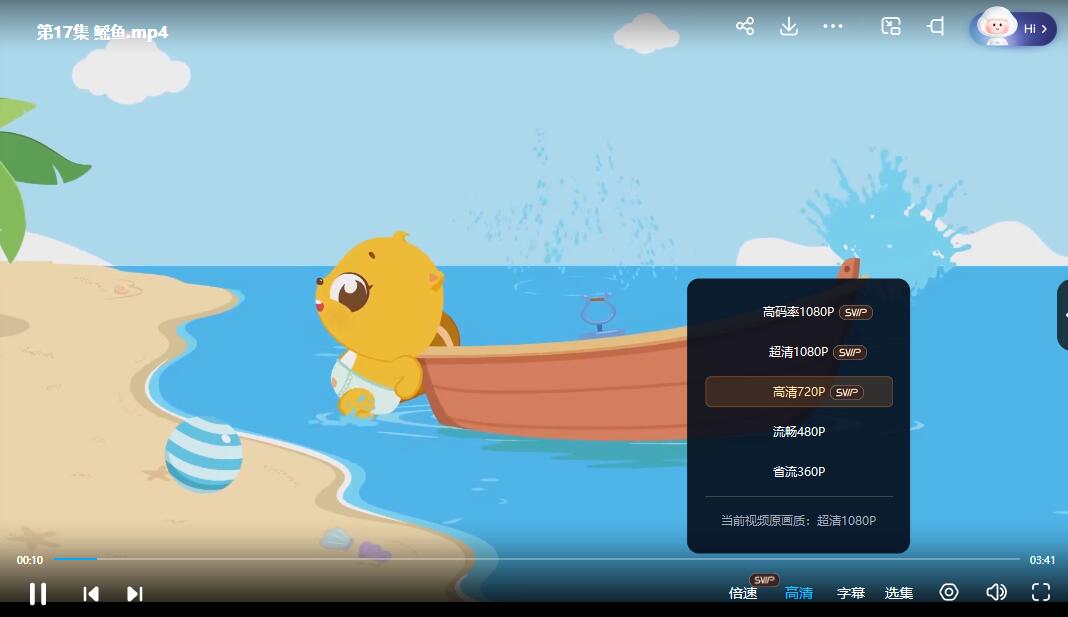
Task: Mute the volume speaker icon
Action: pyautogui.click(x=996, y=592)
